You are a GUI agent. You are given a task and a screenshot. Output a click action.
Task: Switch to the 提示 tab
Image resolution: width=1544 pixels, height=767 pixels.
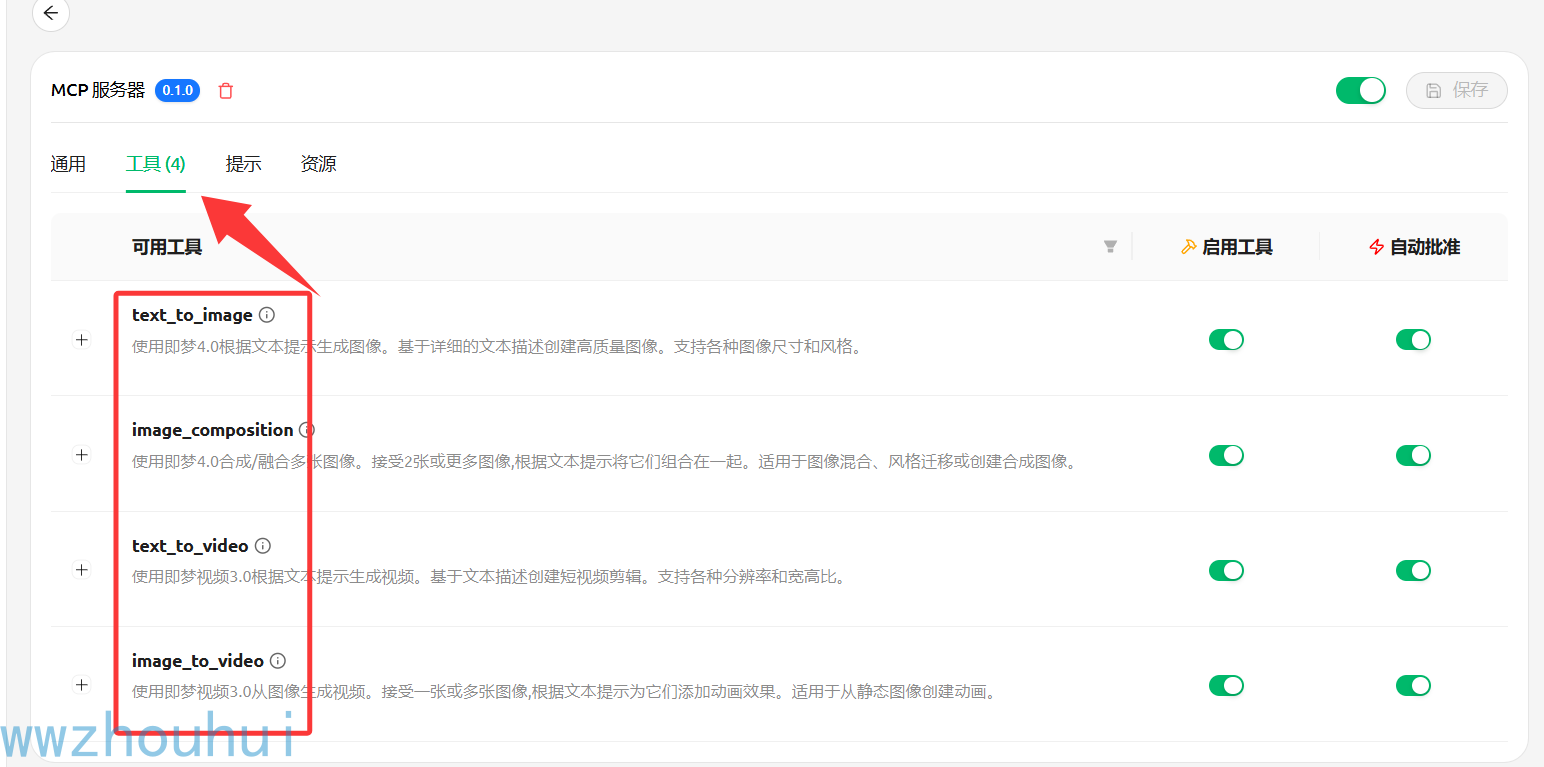click(x=243, y=164)
